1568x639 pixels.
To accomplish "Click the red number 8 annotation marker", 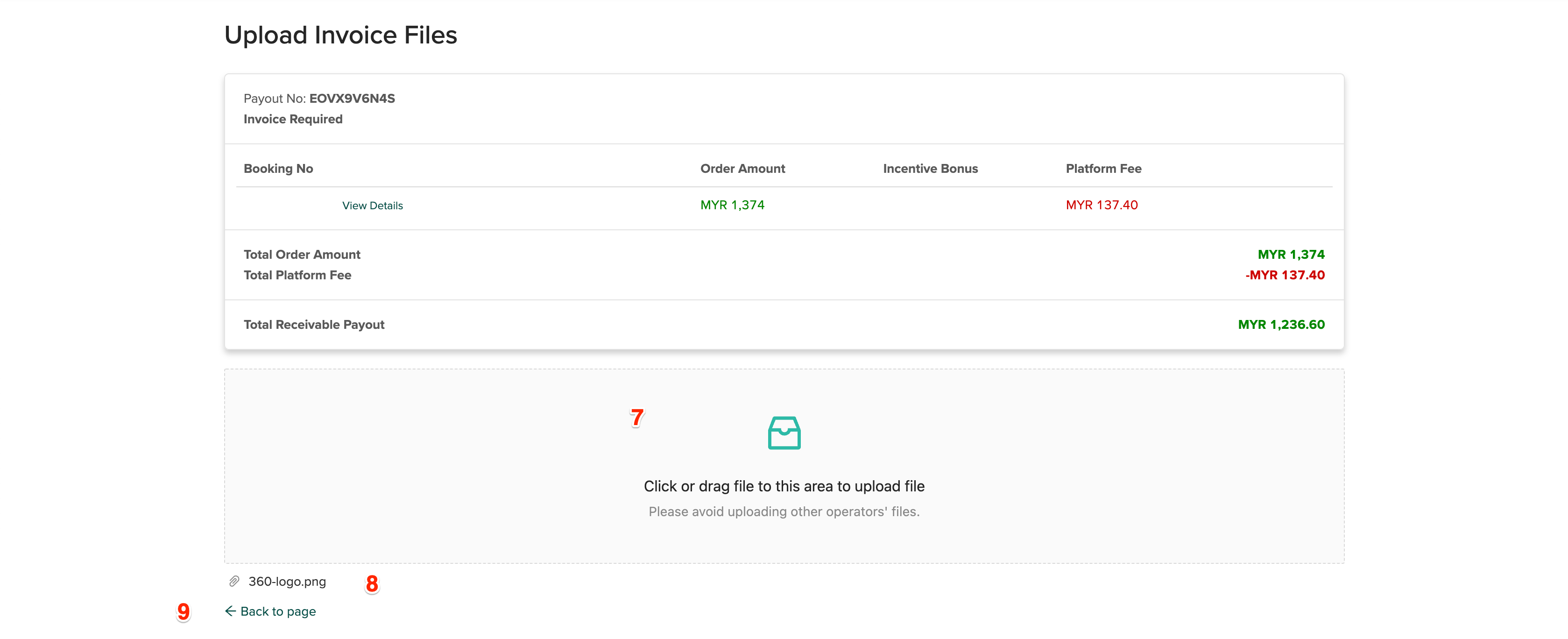I will point(372,583).
